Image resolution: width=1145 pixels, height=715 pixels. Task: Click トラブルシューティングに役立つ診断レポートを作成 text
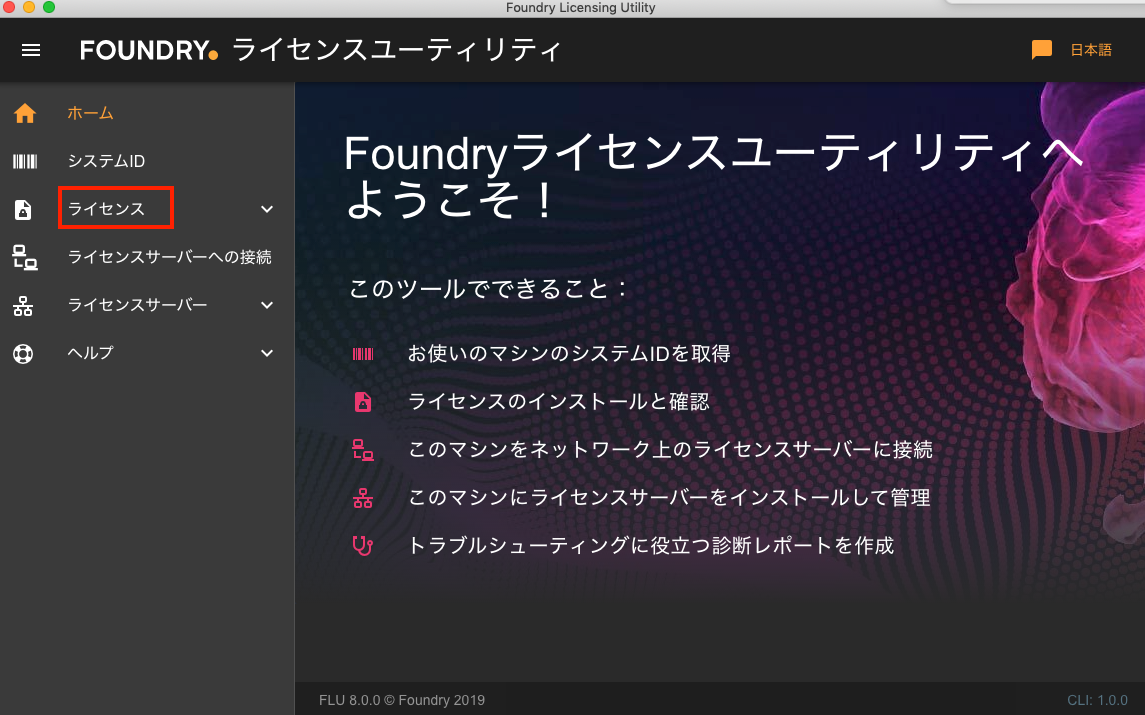(651, 546)
